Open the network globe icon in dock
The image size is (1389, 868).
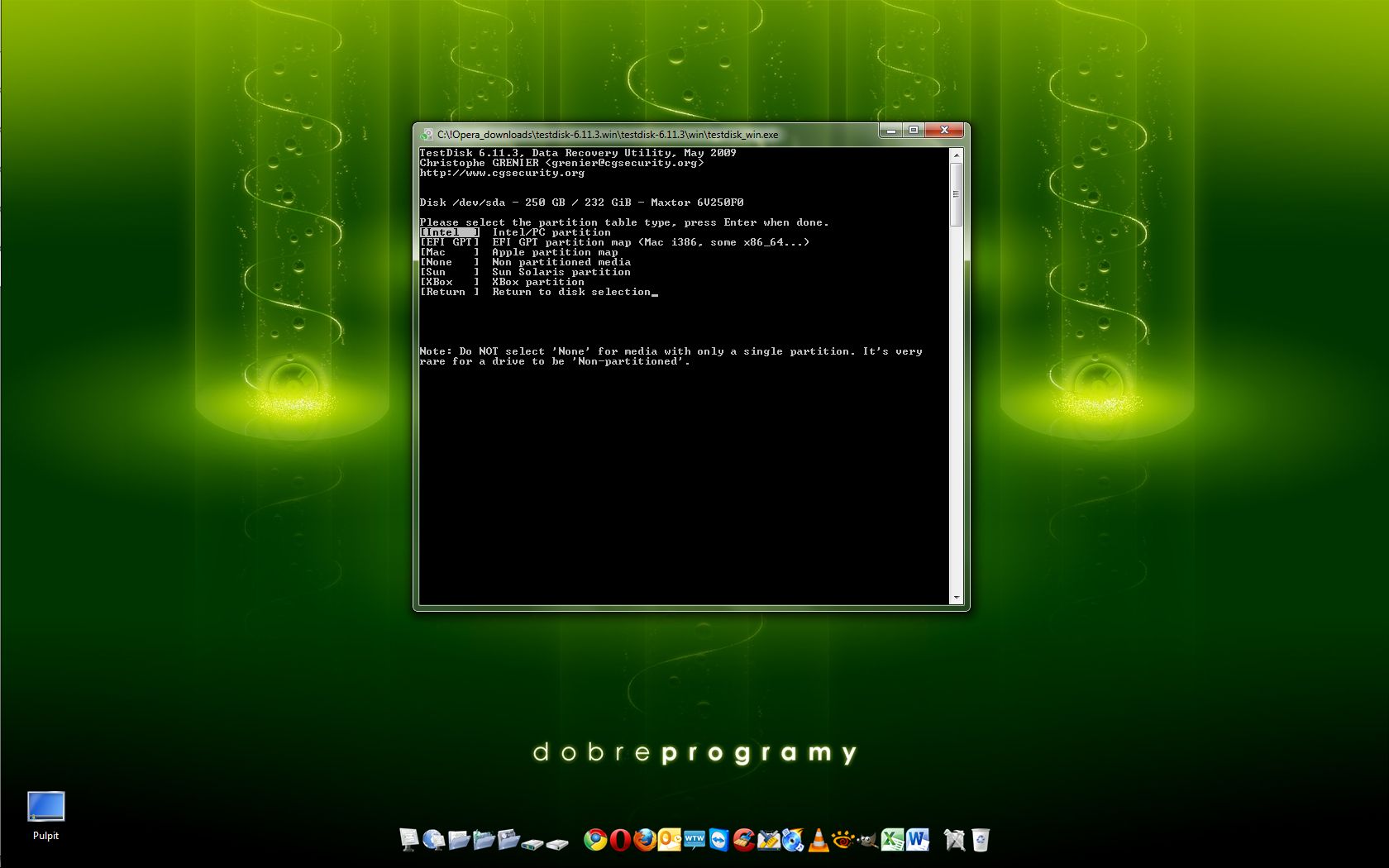point(434,840)
